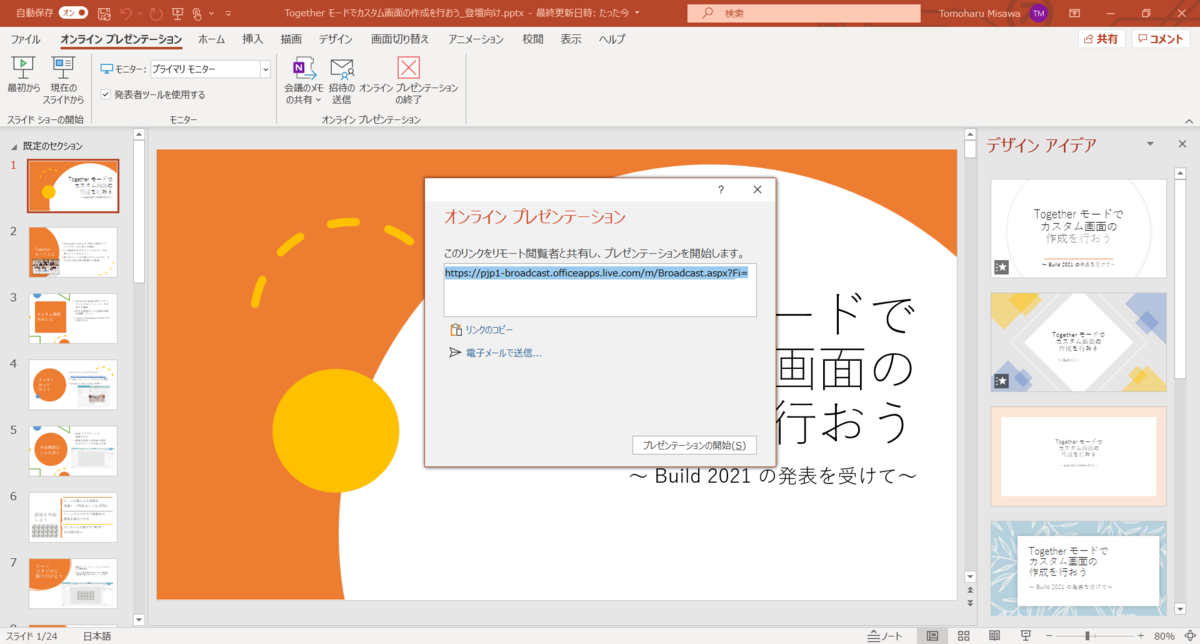The image size is (1200, 644).
Task: Choose the peach border design idea
Action: 1079,456
